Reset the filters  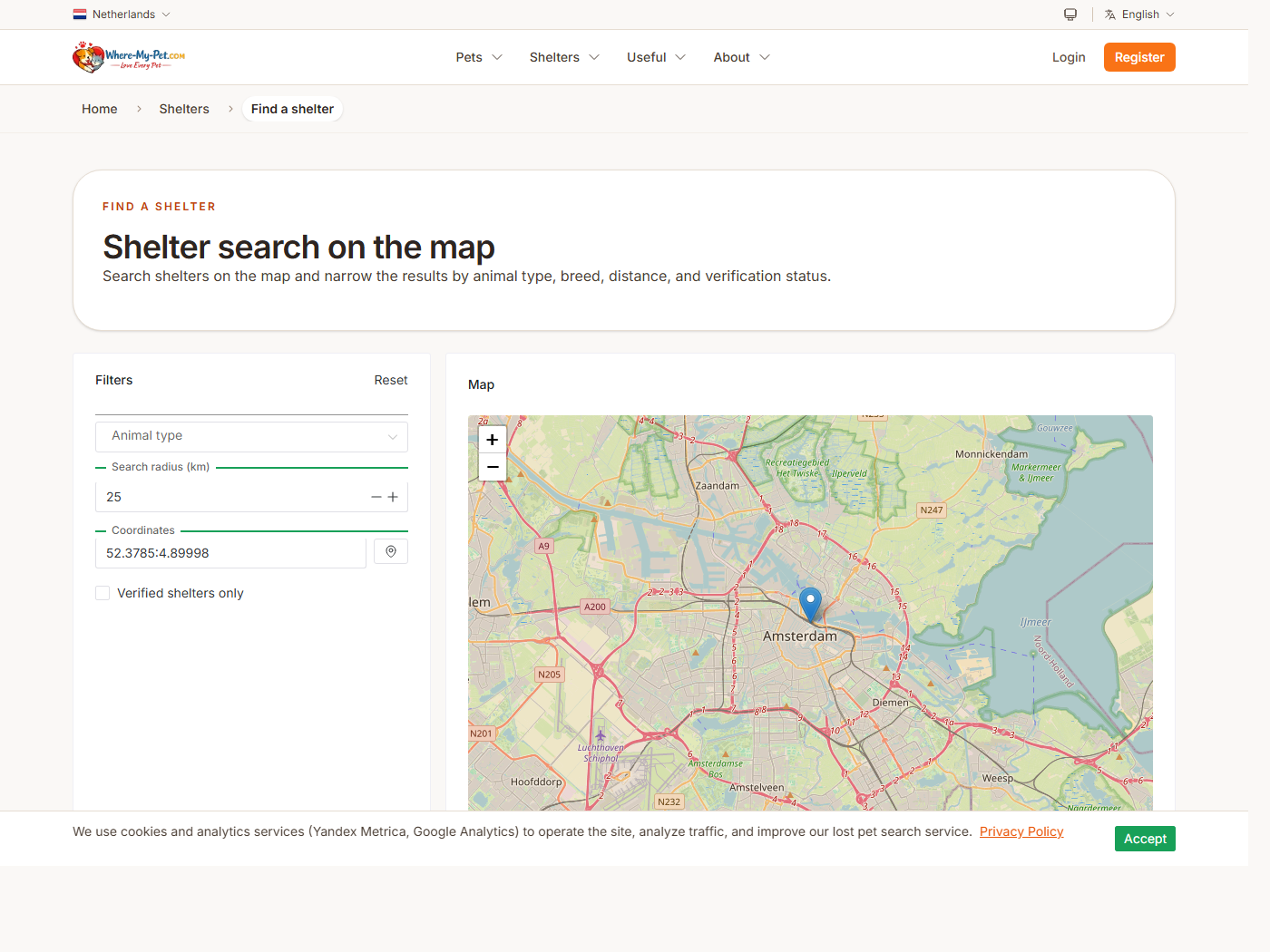pos(390,380)
